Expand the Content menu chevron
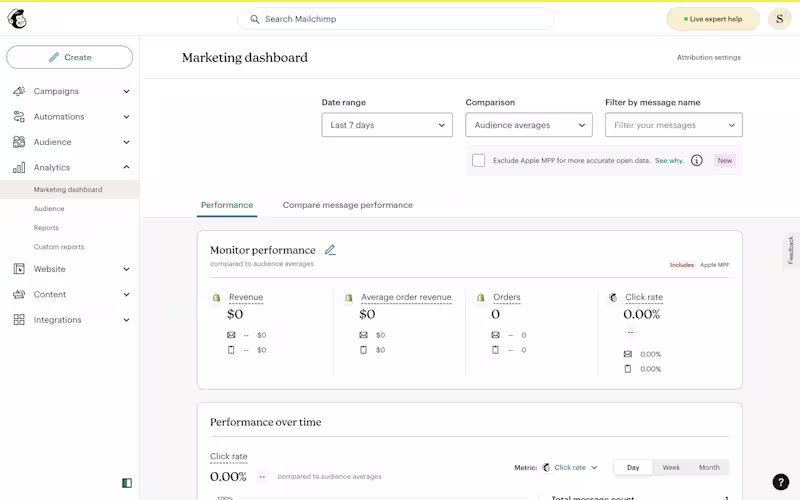The height and width of the screenshot is (500, 800). [126, 294]
